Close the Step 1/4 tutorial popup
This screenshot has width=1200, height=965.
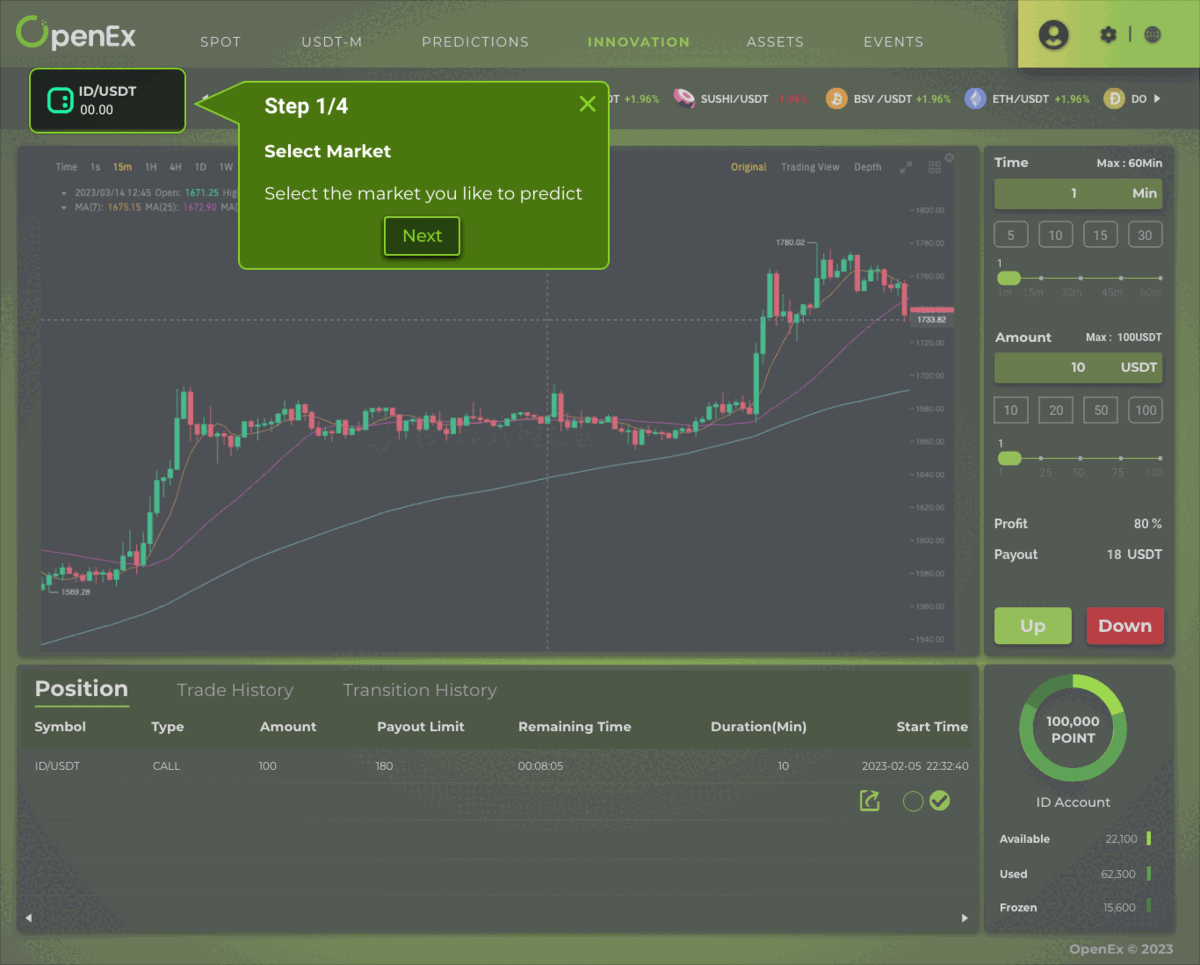587,104
